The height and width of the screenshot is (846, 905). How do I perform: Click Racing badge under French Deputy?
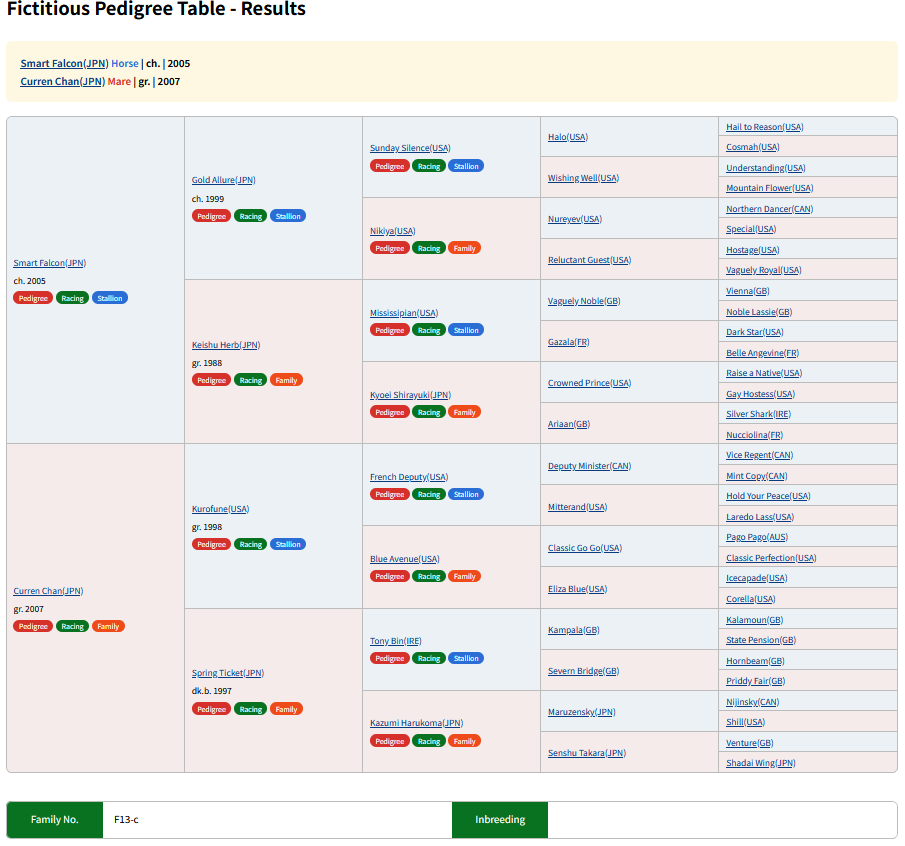click(429, 494)
